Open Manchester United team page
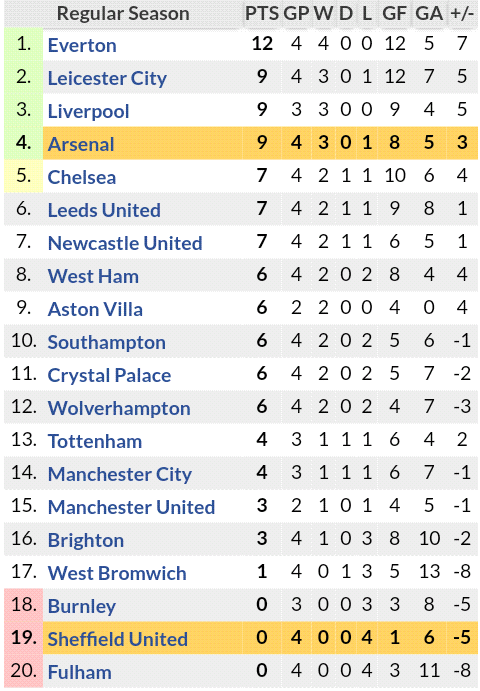The height and width of the screenshot is (691, 480). [131, 507]
